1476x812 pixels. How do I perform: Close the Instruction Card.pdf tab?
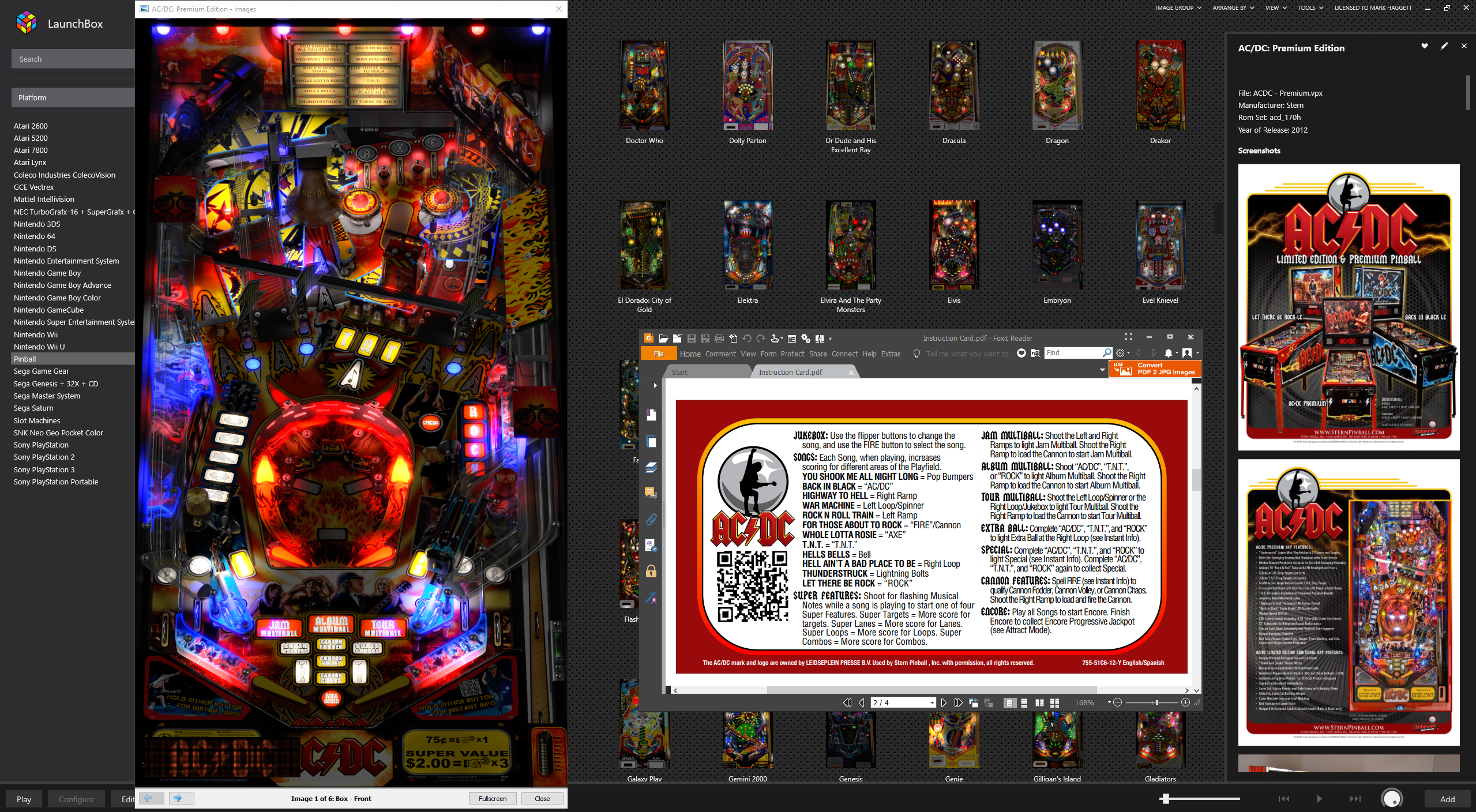pyautogui.click(x=851, y=373)
